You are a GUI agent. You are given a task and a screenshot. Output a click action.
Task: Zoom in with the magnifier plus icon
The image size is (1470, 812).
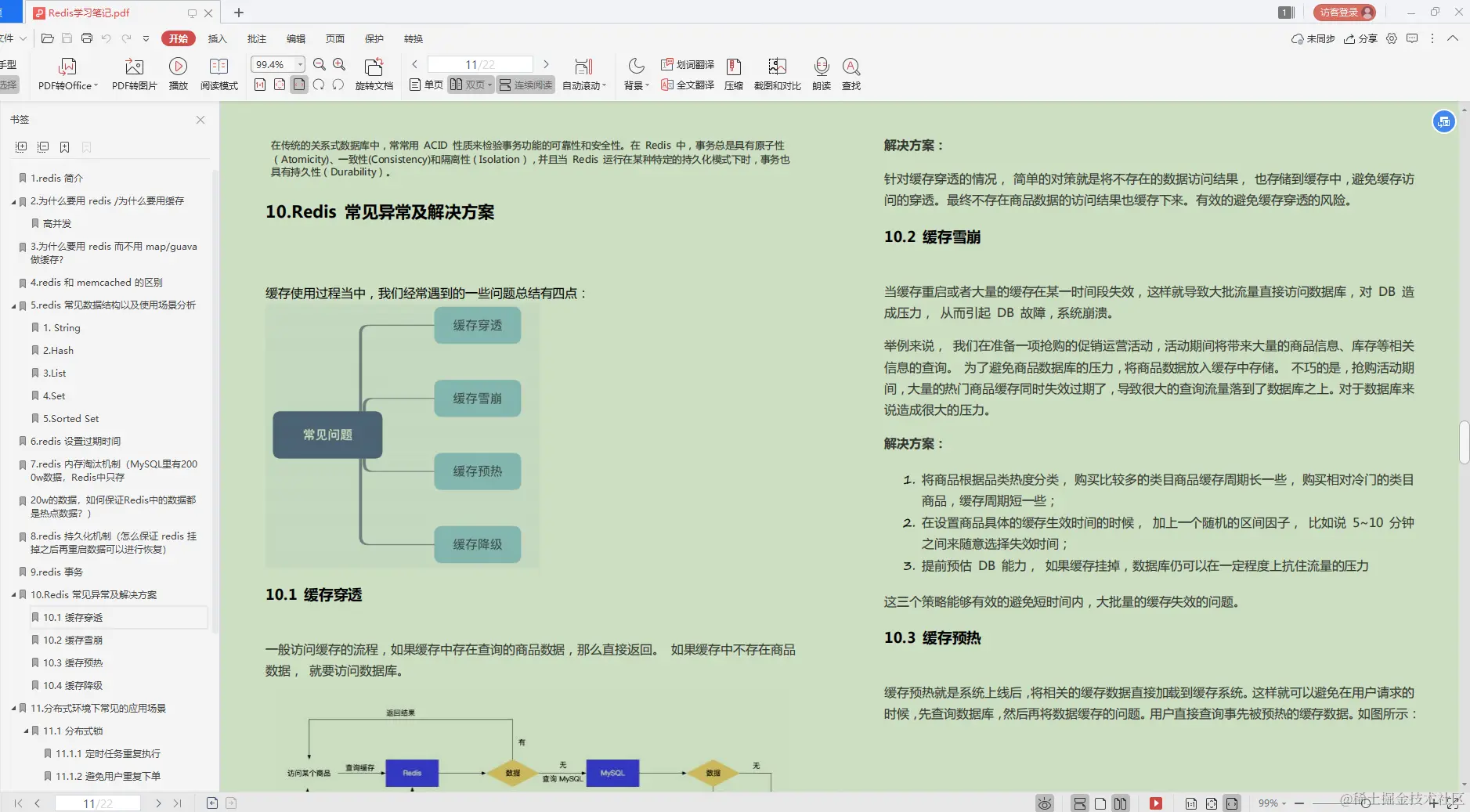[x=338, y=64]
